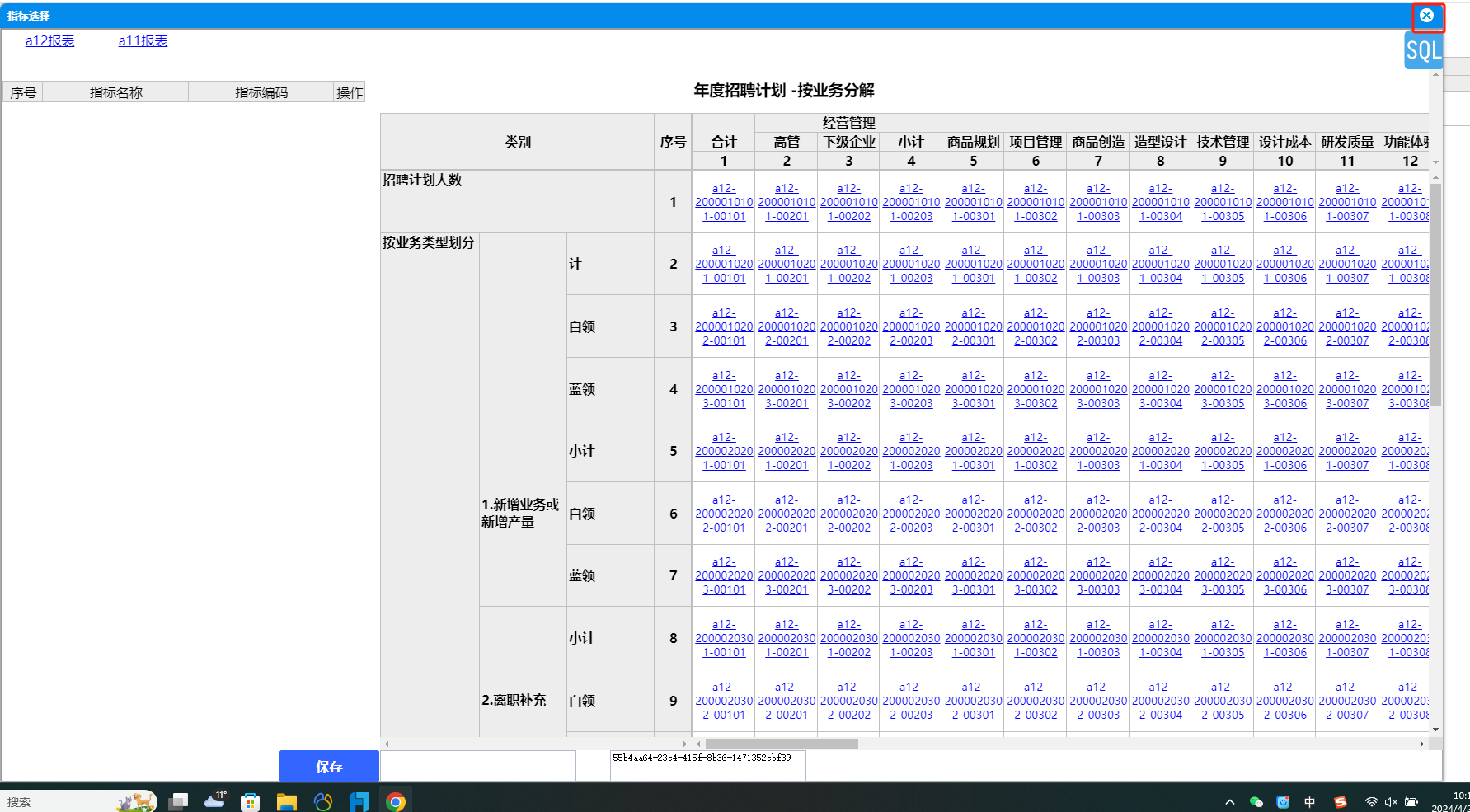Screen dimensions: 1470x812
Task: Open File Explorer from the taskbar
Action: click(287, 801)
